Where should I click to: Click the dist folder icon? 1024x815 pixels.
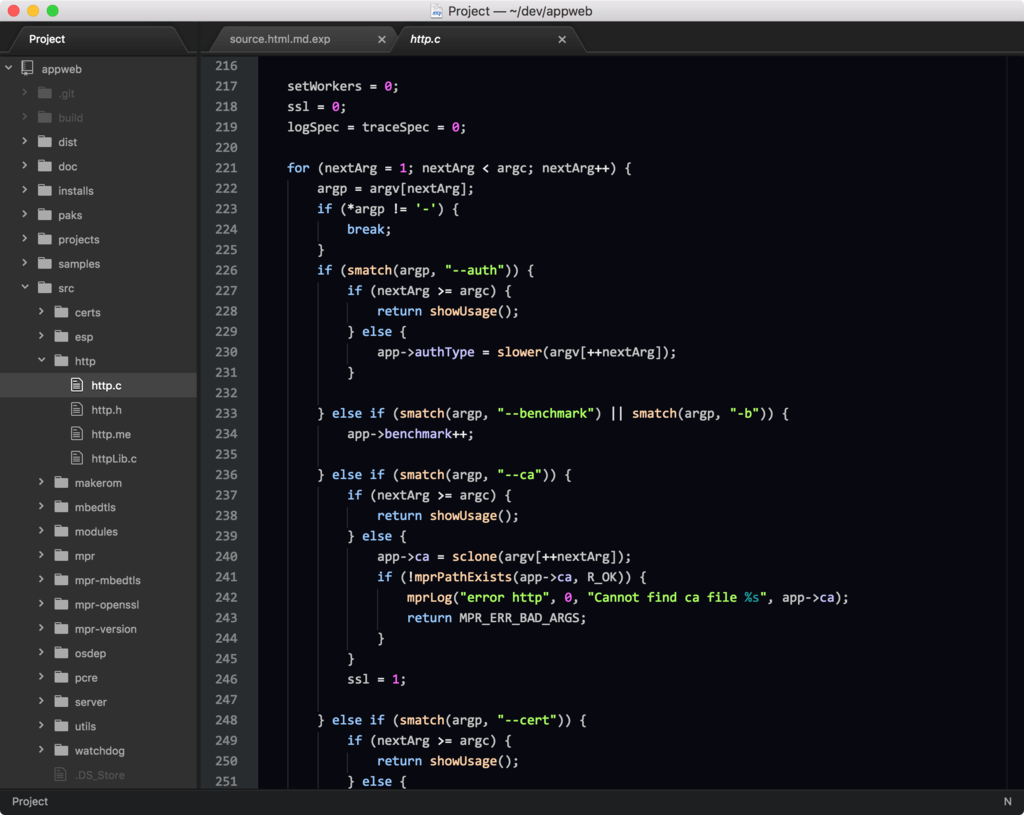click(x=44, y=142)
